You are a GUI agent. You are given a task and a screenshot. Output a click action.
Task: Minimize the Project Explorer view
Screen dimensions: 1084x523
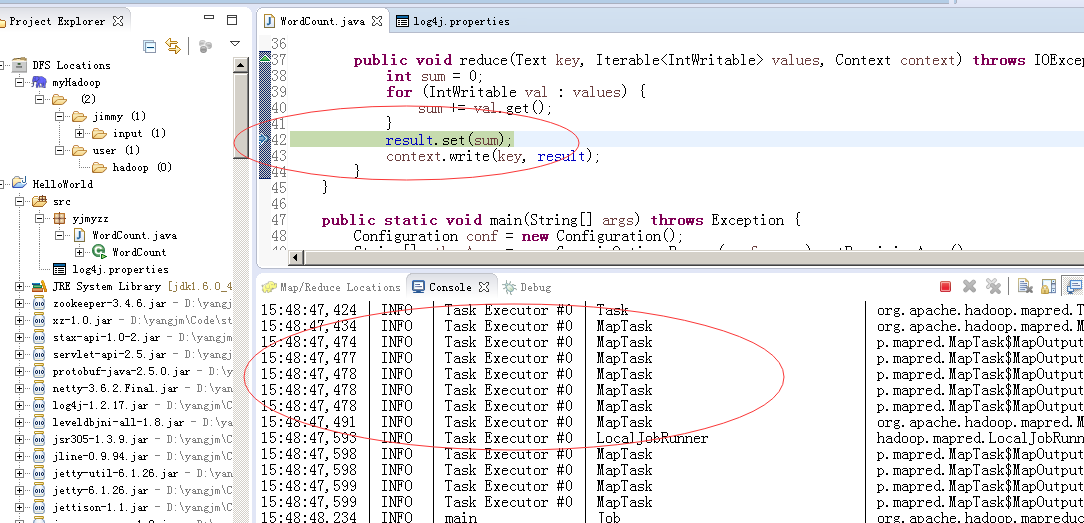211,19
